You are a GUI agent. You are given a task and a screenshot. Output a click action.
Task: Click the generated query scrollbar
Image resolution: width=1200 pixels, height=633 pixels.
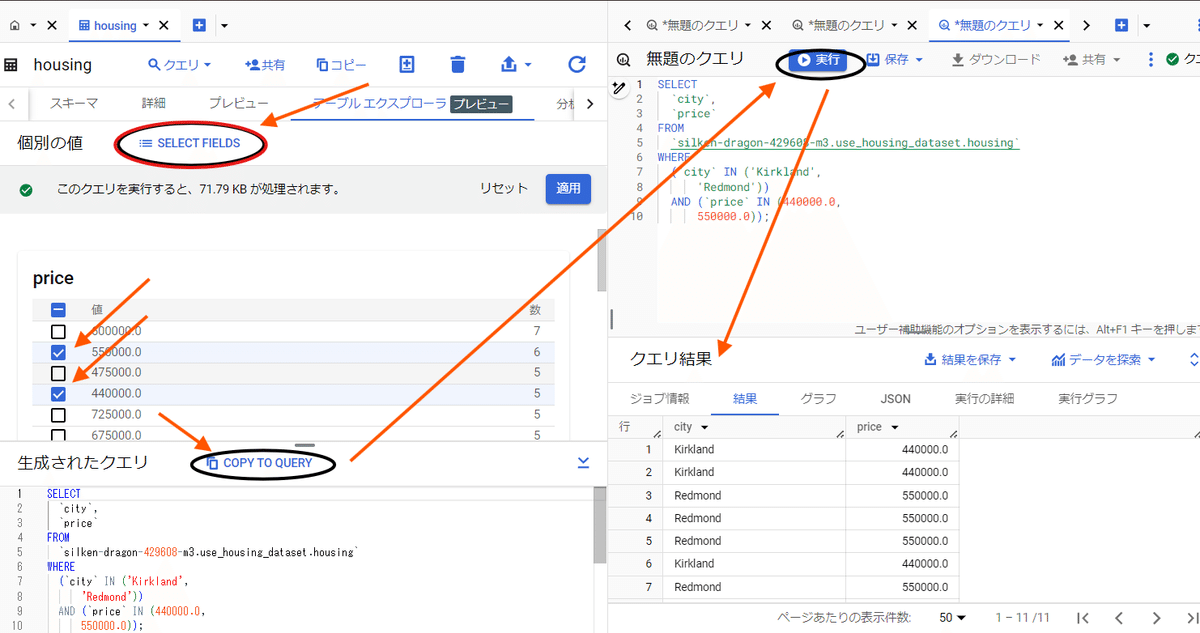coord(599,523)
